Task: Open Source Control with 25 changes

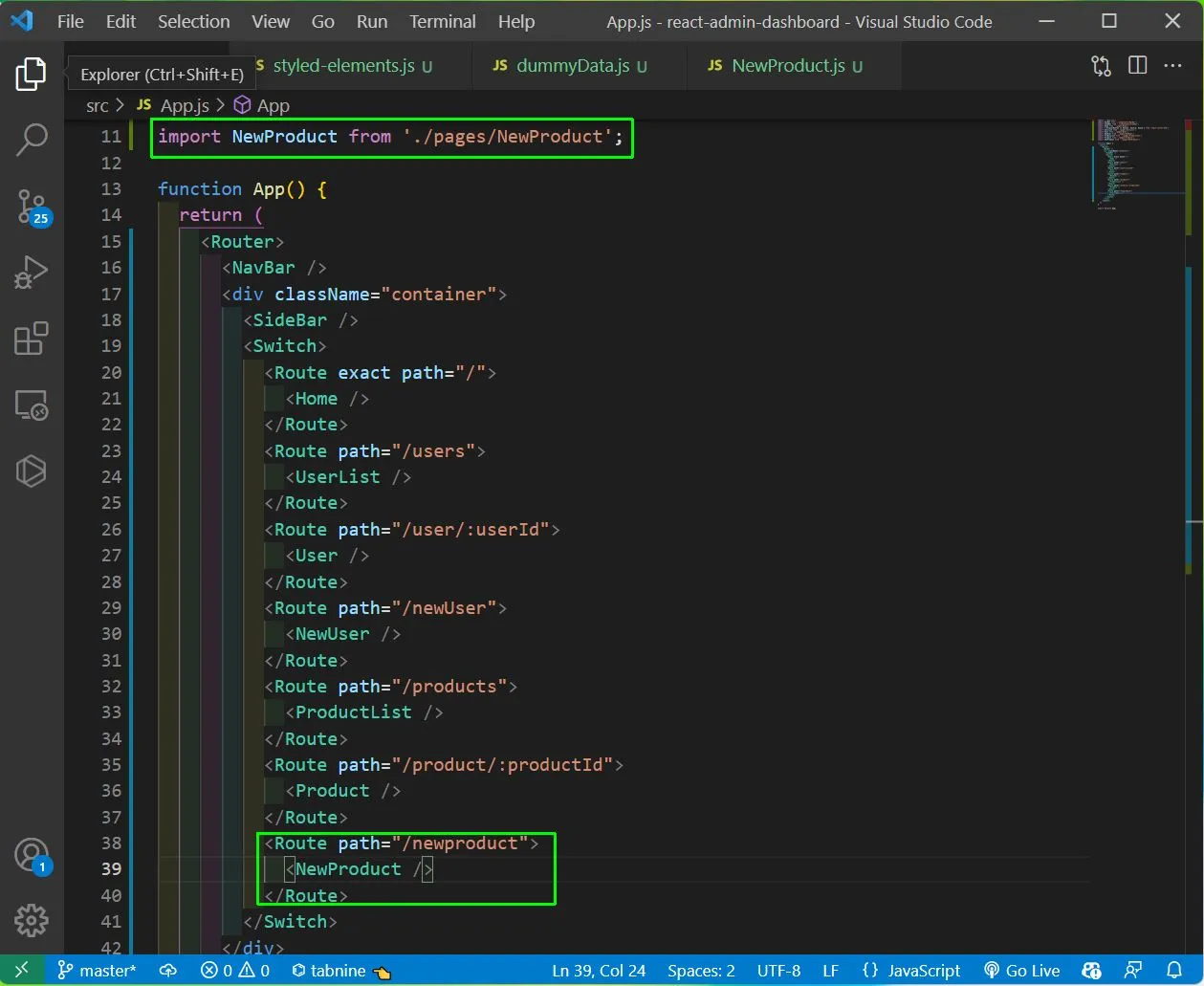Action: click(32, 207)
